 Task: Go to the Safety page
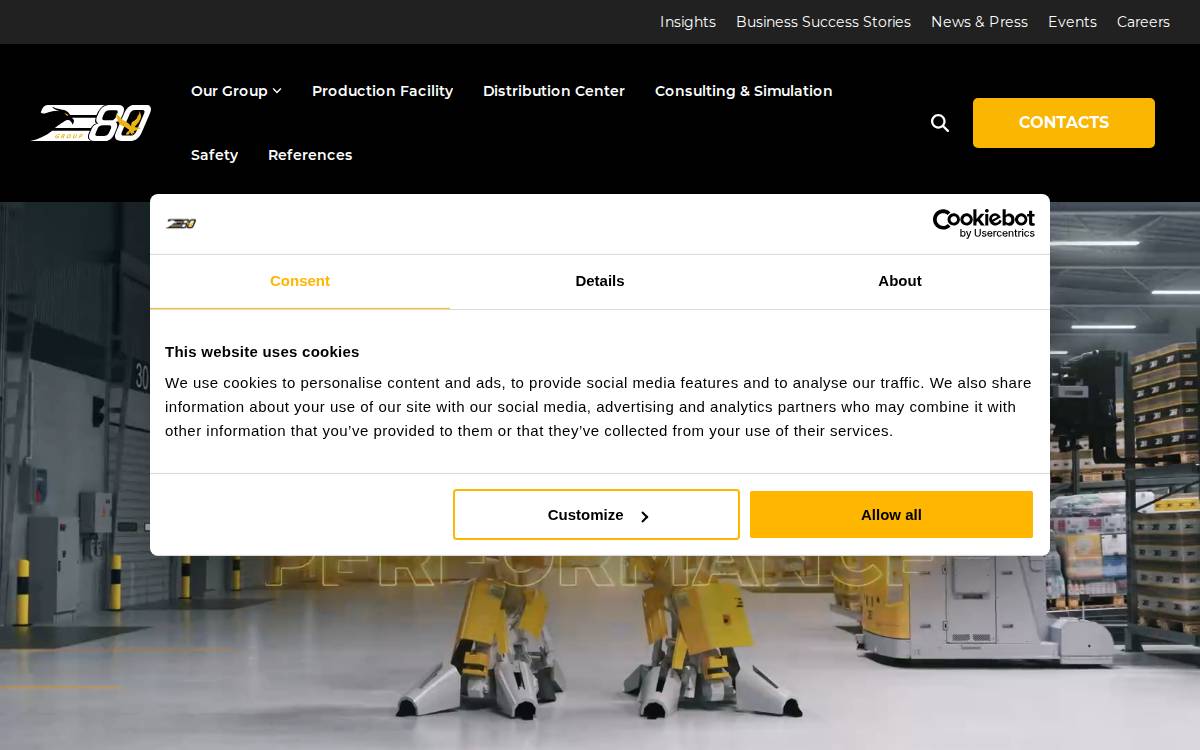click(x=214, y=155)
